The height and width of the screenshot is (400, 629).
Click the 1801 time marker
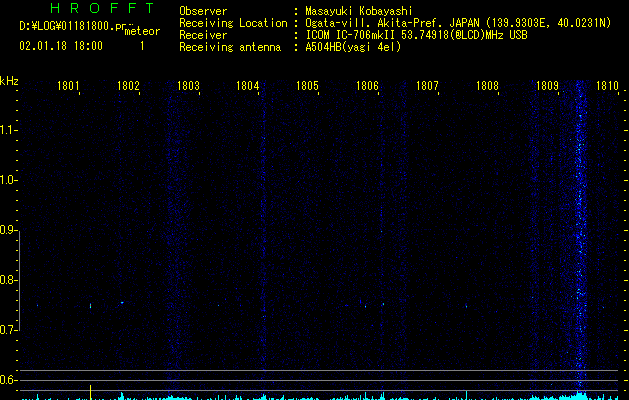pyautogui.click(x=68, y=86)
